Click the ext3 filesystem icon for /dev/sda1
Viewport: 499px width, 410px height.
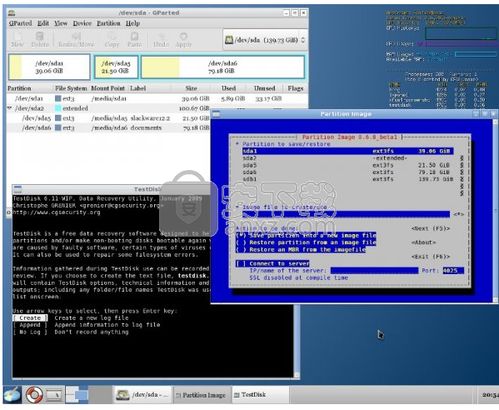coord(58,98)
